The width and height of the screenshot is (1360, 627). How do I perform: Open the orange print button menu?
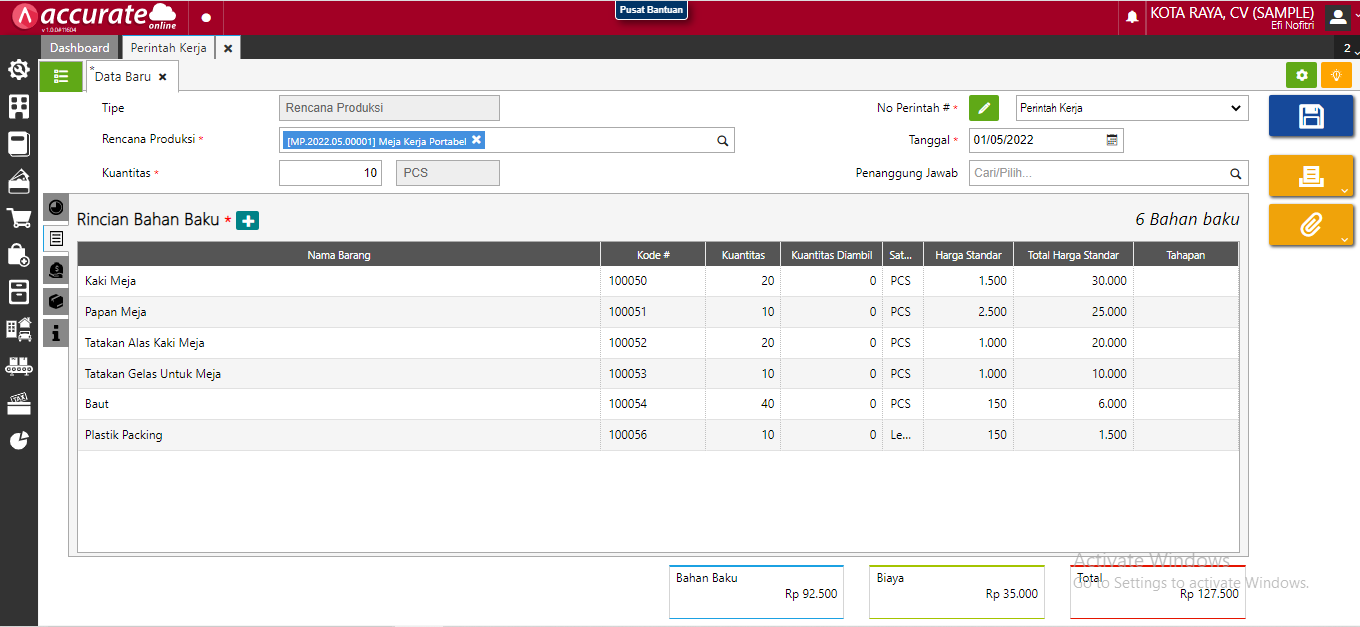1311,176
